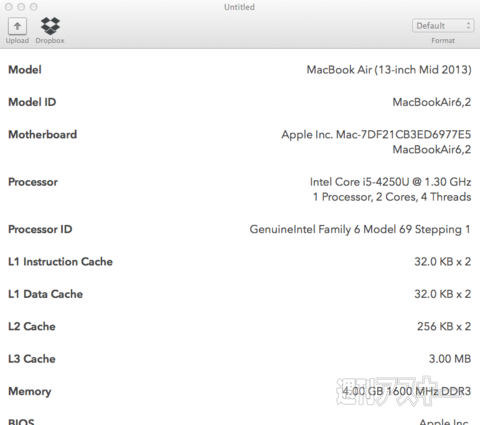Screen dimensions: 480x425
Task: Click the L1 Instruction Cache value
Action: tap(443, 262)
